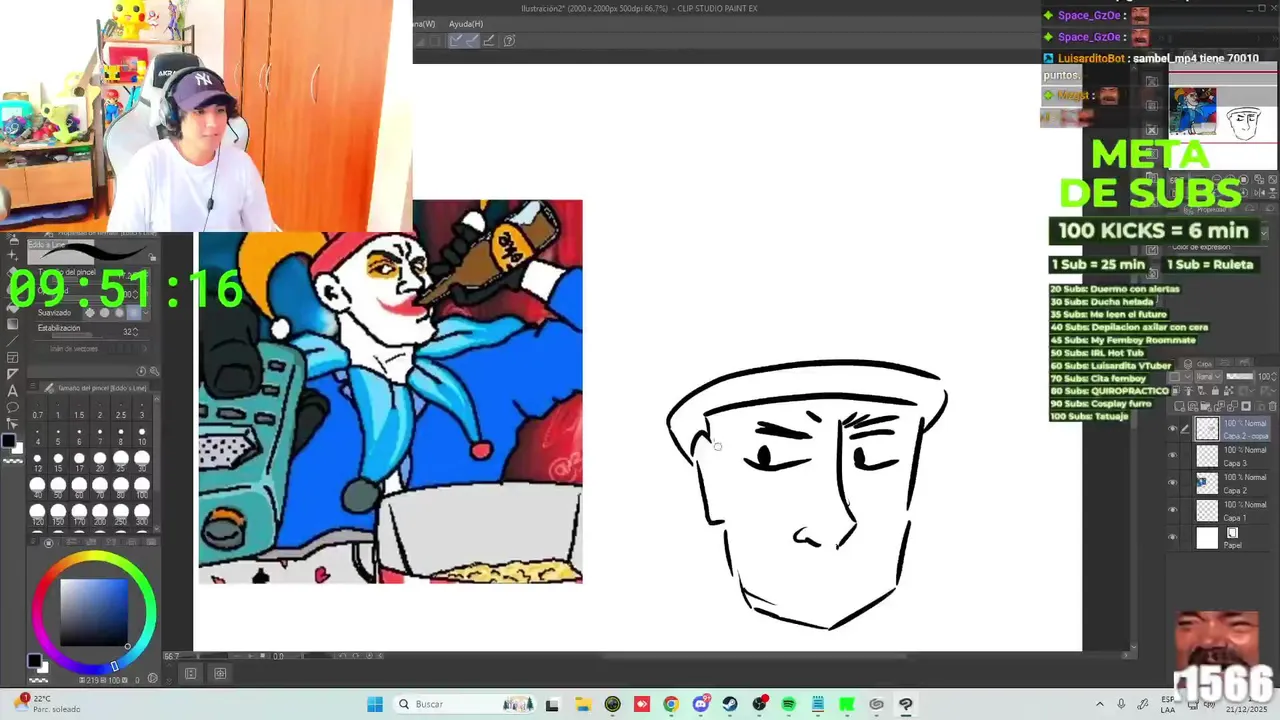The image size is (1280, 720).
Task: Show hidden system tray icons chevron
Action: point(1100,704)
